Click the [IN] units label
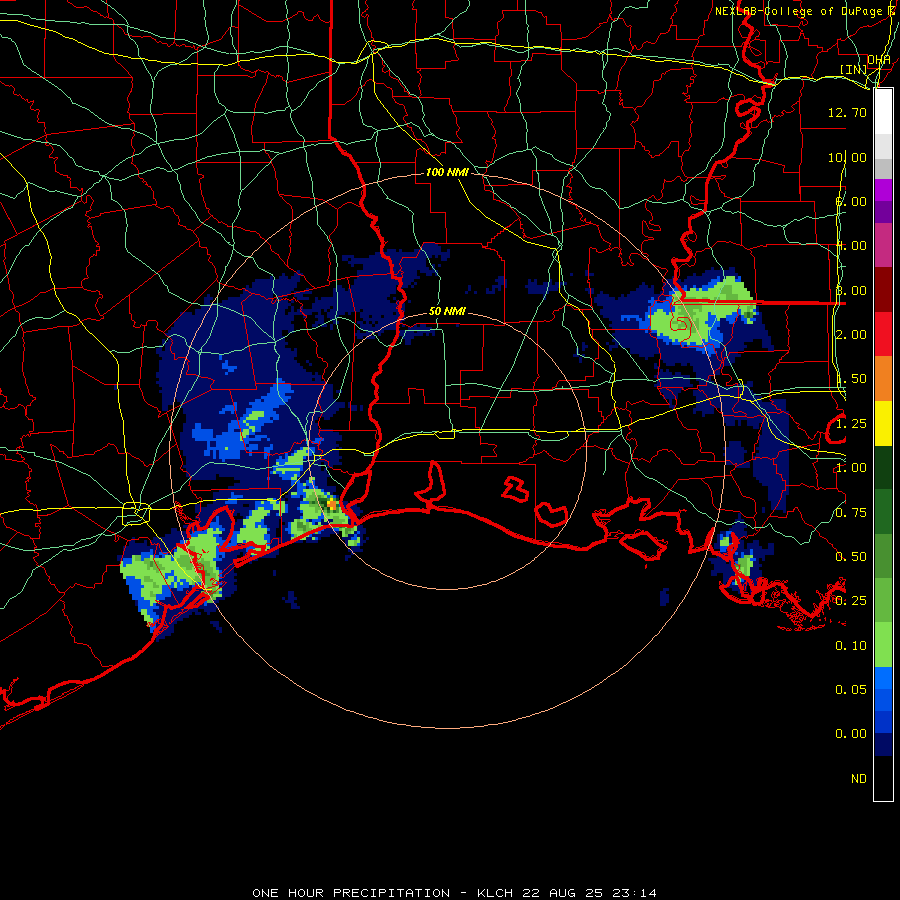 (854, 69)
